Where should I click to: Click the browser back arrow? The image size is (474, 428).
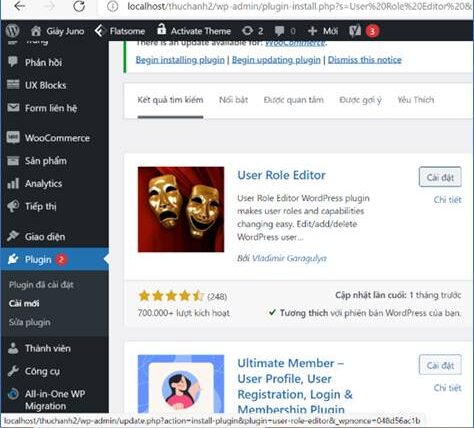19,6
